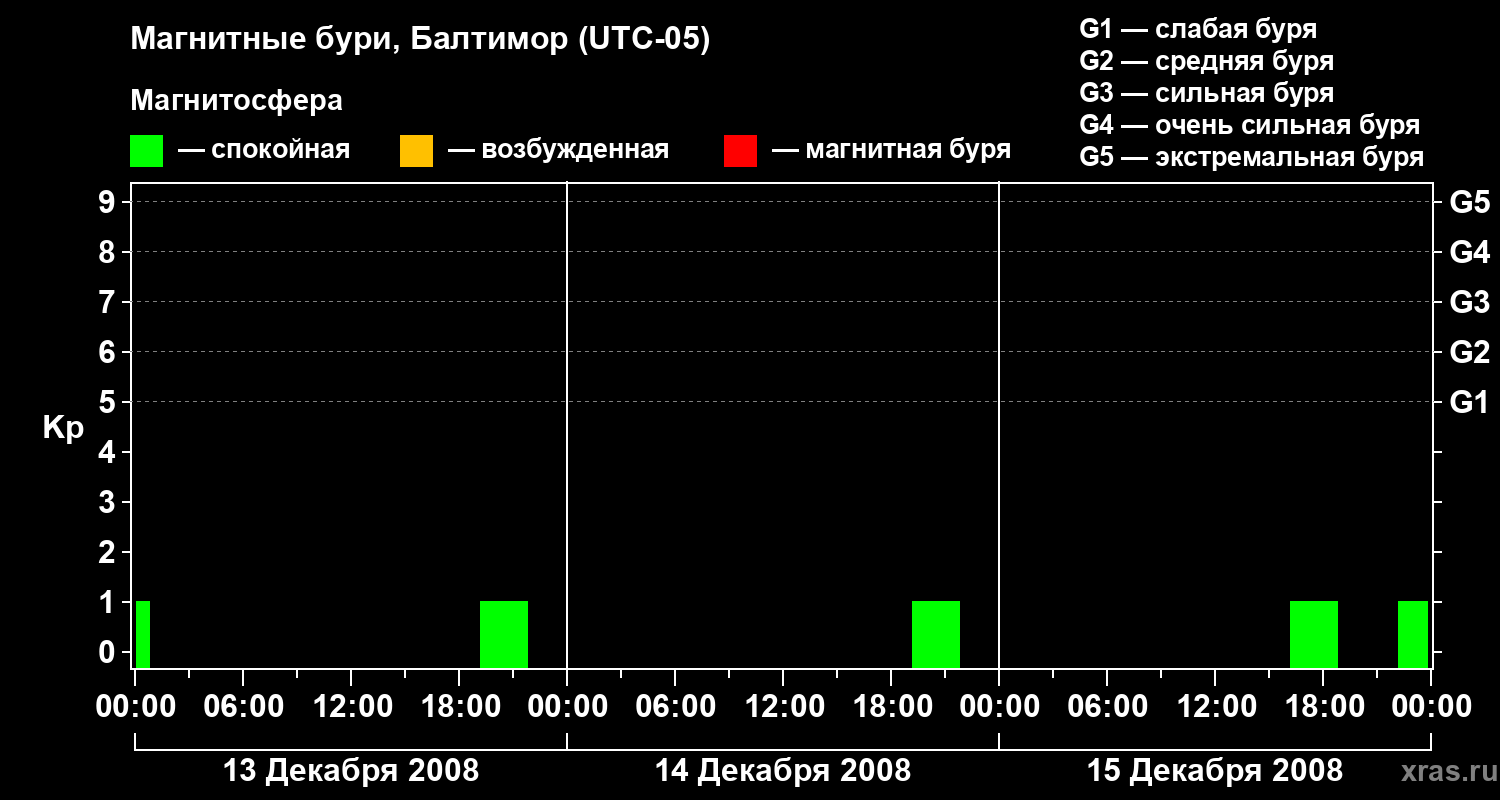The image size is (1500, 800).
Task: Click the '— спокойная' legend label
Action: tap(264, 150)
